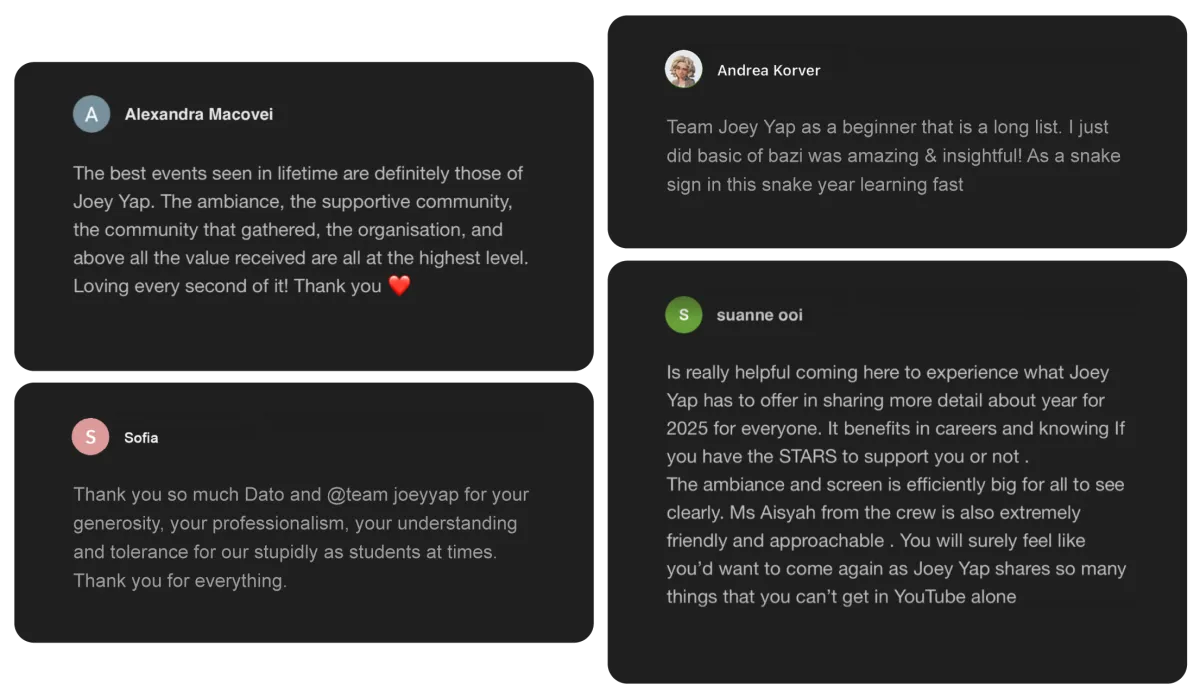Click the text 'Loving every second of it!'
The height and width of the screenshot is (698, 1200).
pos(181,286)
